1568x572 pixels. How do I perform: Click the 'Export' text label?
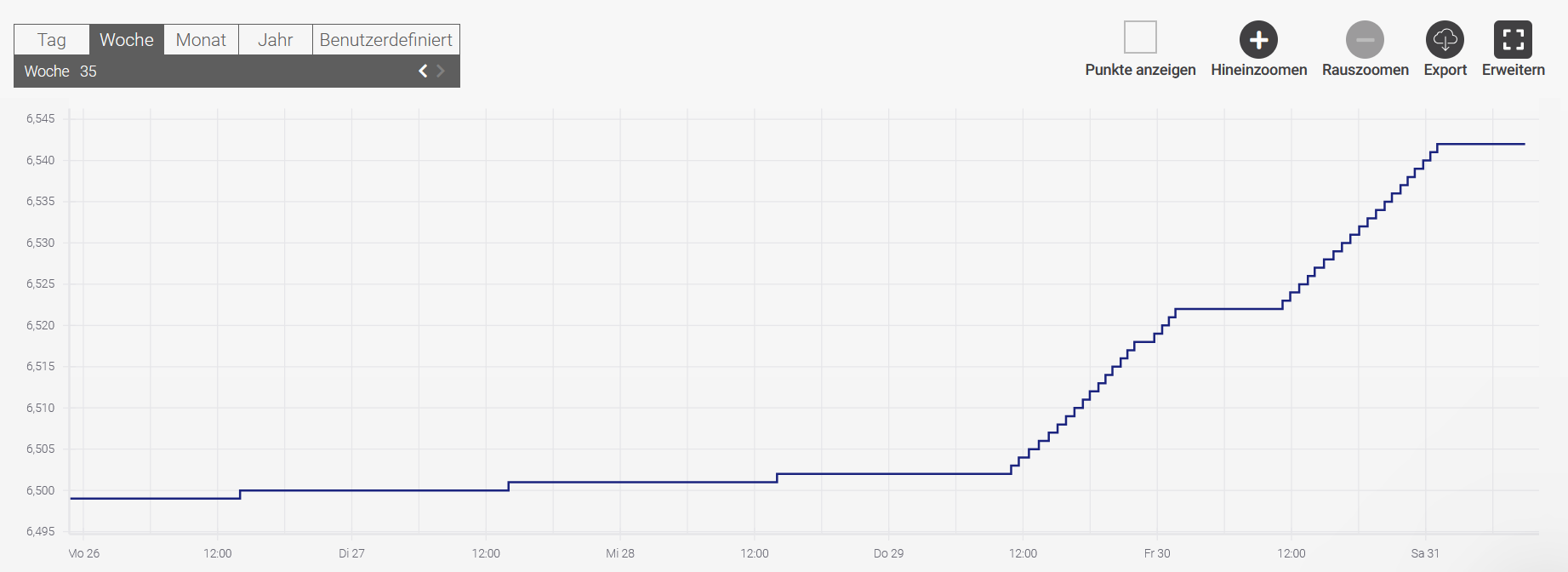(x=1445, y=70)
